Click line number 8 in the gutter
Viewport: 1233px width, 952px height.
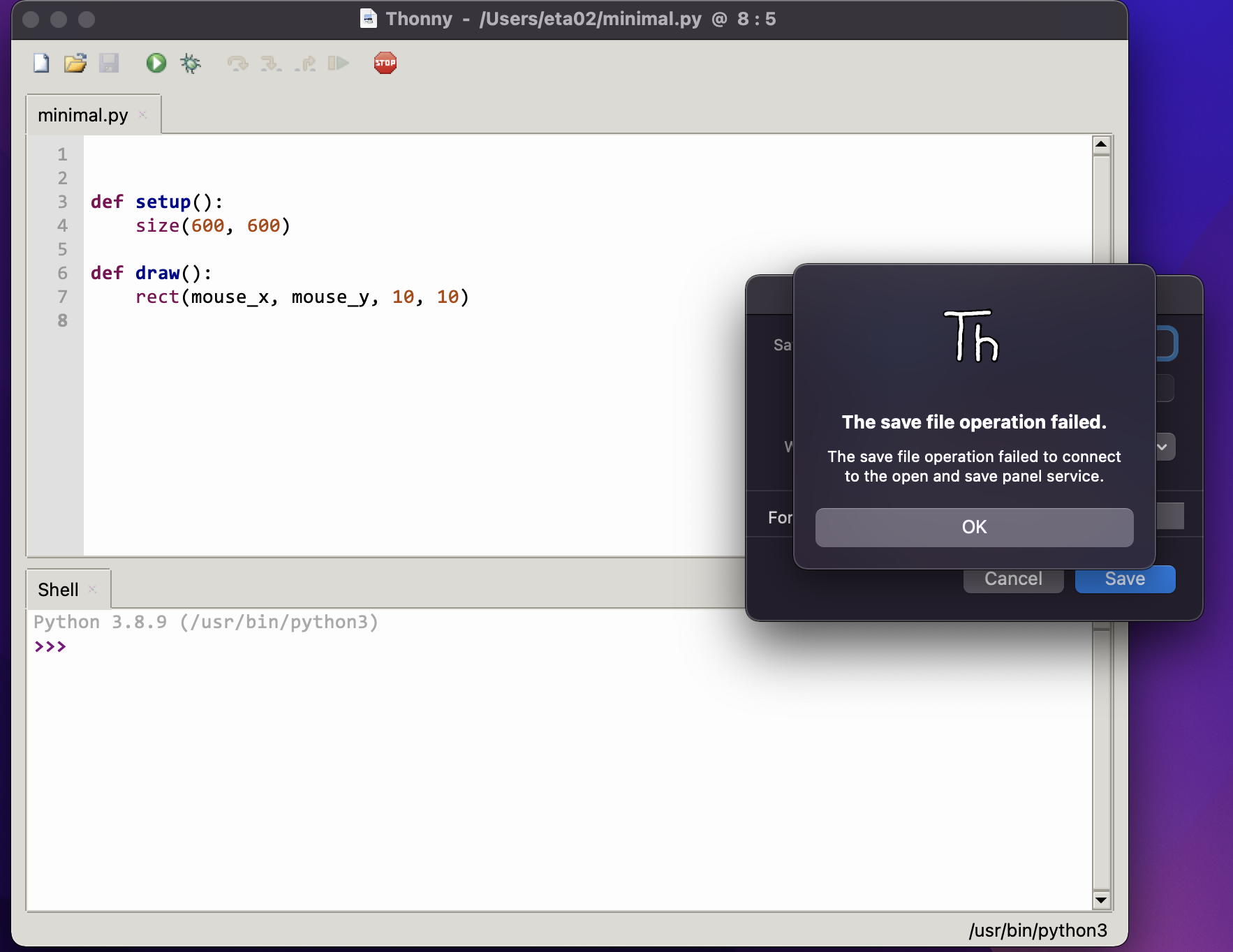click(62, 320)
